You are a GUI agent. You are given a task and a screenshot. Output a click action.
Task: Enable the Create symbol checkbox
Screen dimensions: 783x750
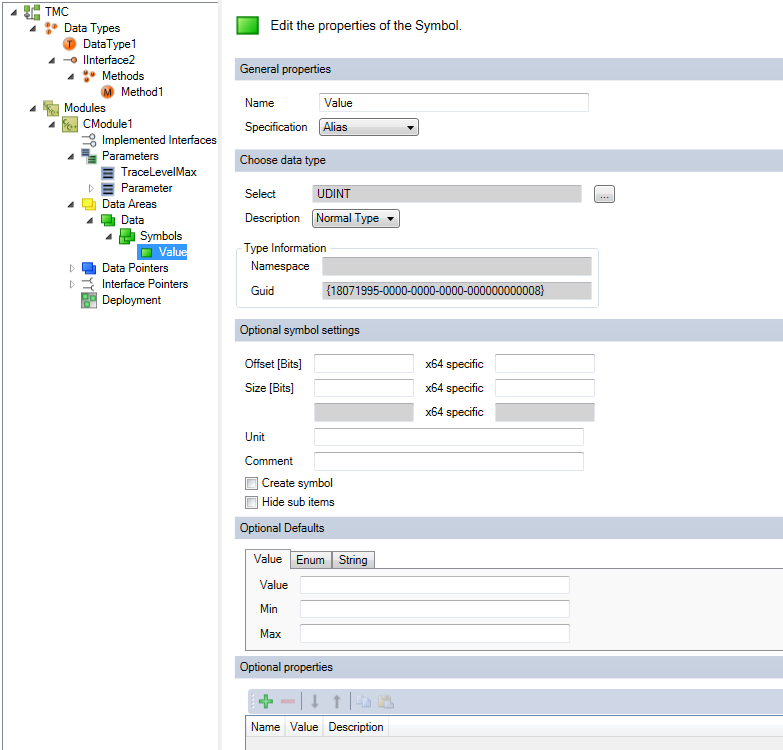(x=251, y=483)
